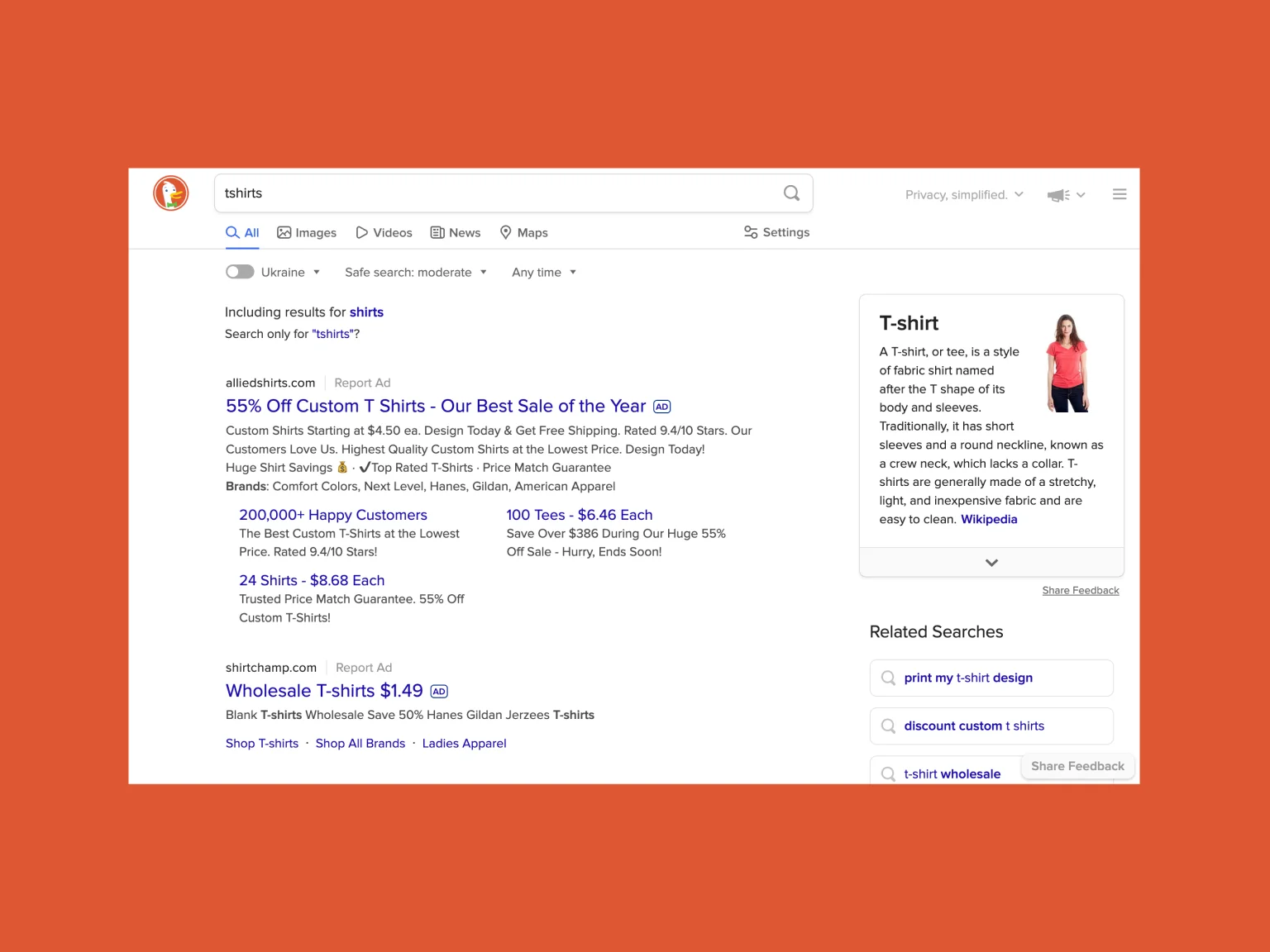1270x952 pixels.
Task: Click the T-shirt woman thumbnail image
Action: point(1067,363)
